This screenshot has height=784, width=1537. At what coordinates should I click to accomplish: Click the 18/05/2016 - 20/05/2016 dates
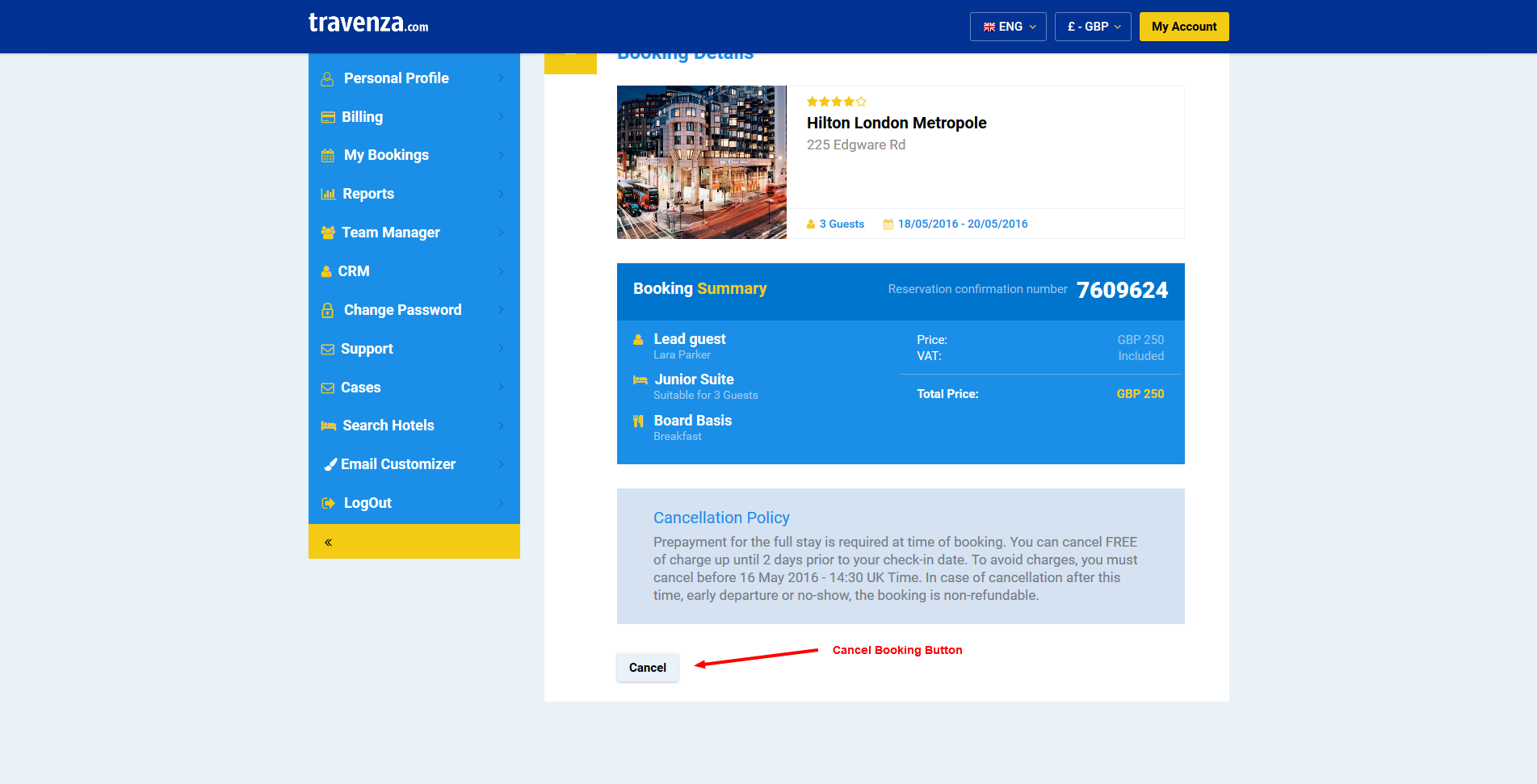tap(963, 224)
